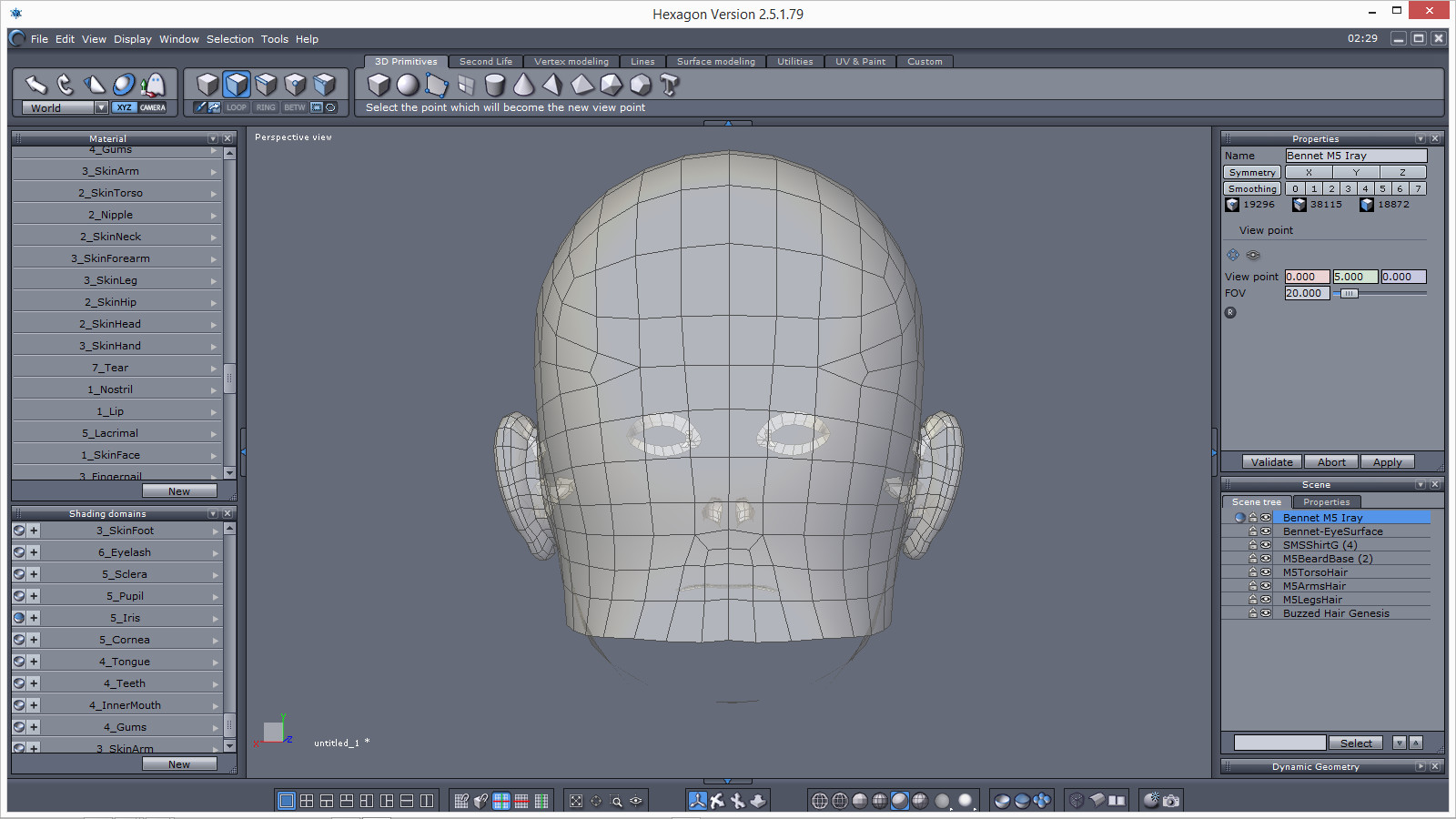Click the Smoothing button
This screenshot has height=819, width=1456.
[x=1252, y=189]
